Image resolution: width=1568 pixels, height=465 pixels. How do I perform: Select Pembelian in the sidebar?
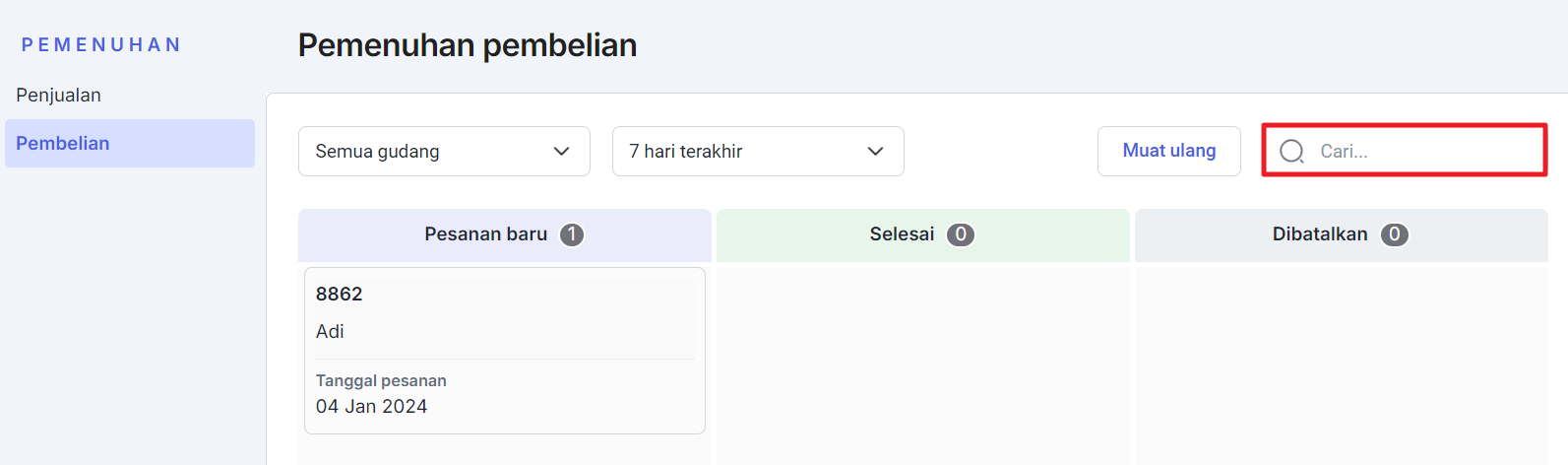(130, 144)
